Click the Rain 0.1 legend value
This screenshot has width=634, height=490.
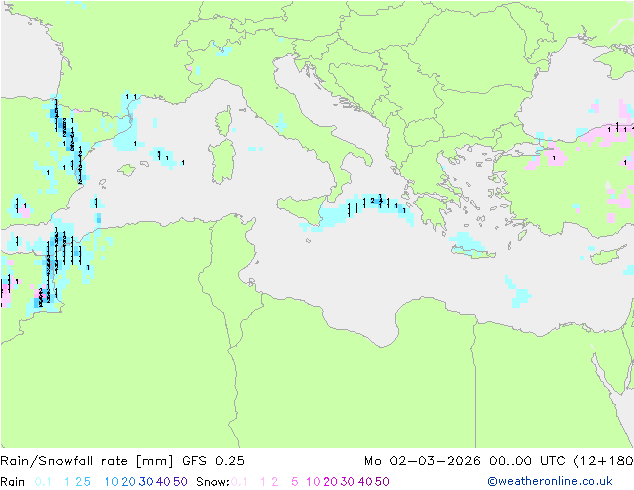pos(43,482)
